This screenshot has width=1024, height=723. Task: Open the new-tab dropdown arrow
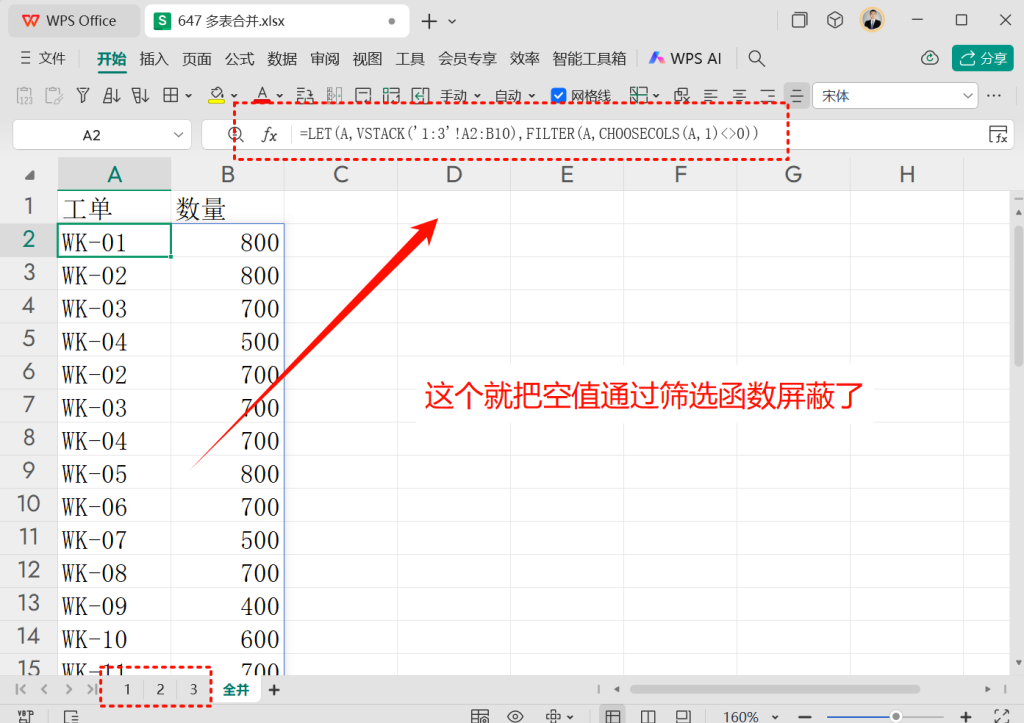[452, 22]
